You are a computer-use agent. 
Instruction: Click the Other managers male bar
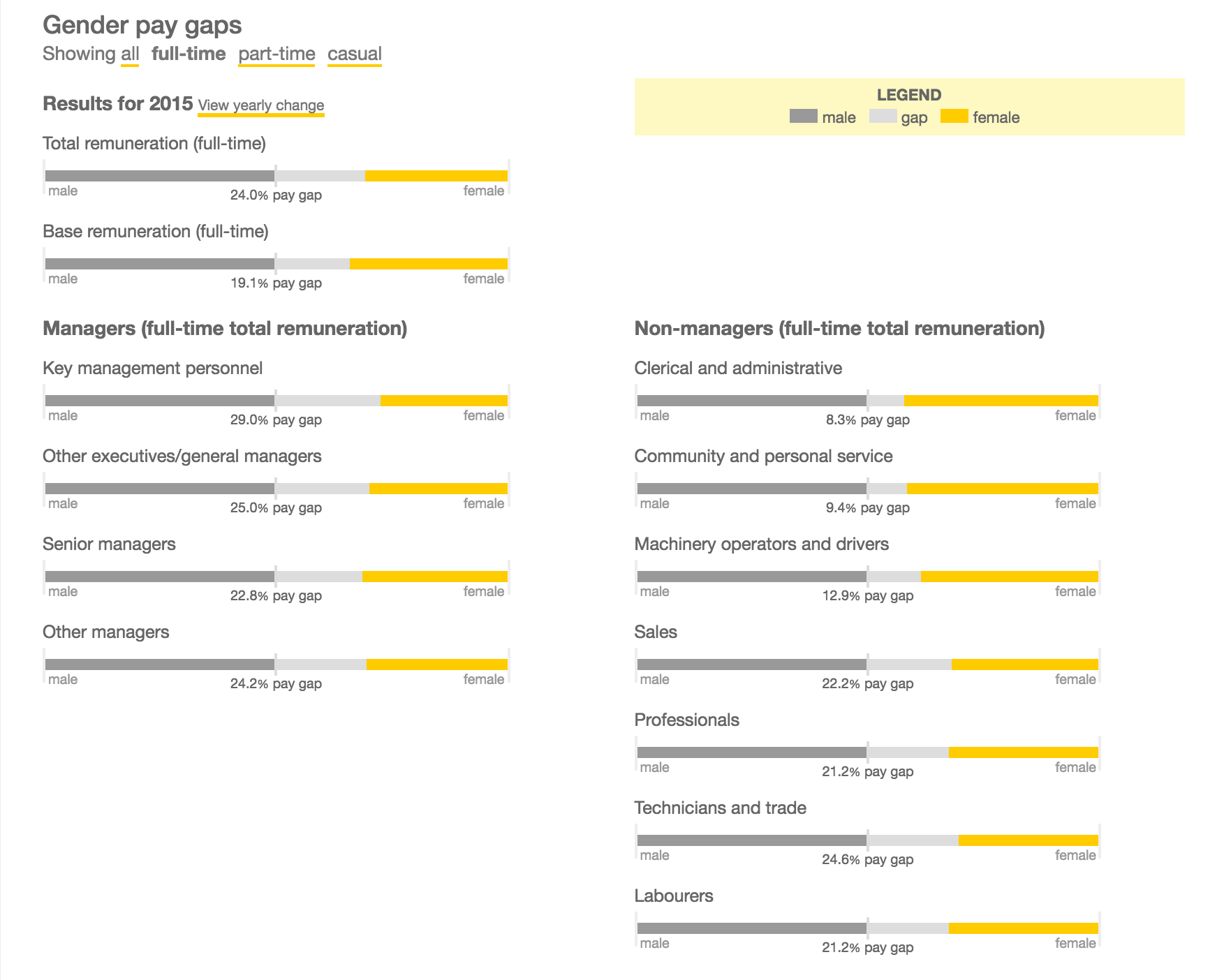159,665
